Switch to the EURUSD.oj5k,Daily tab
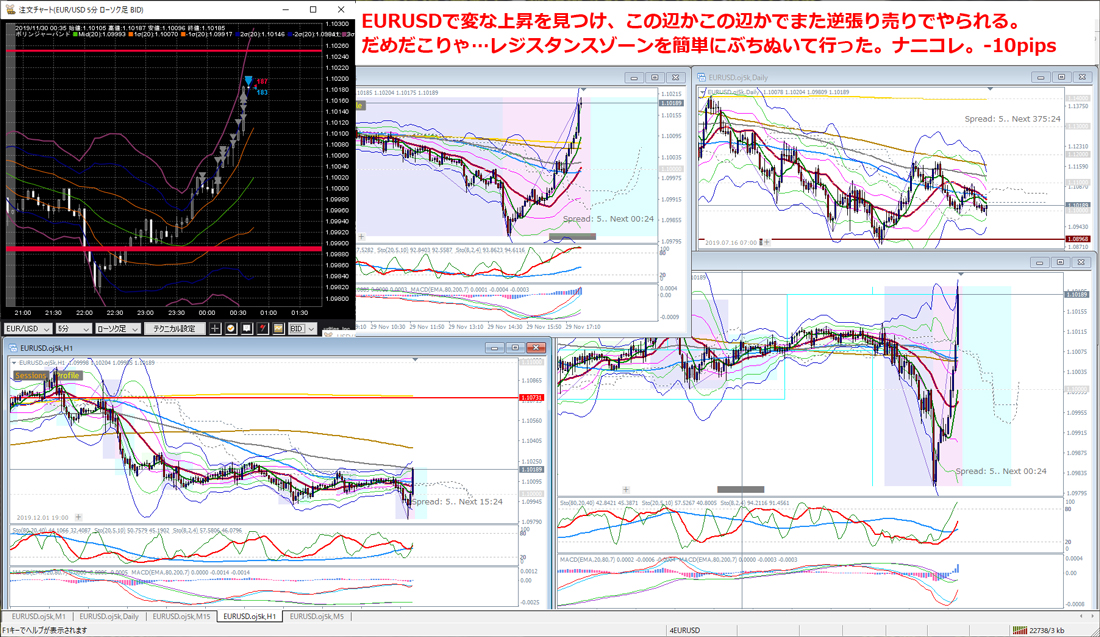Screen dimensions: 1100x637 (109, 617)
